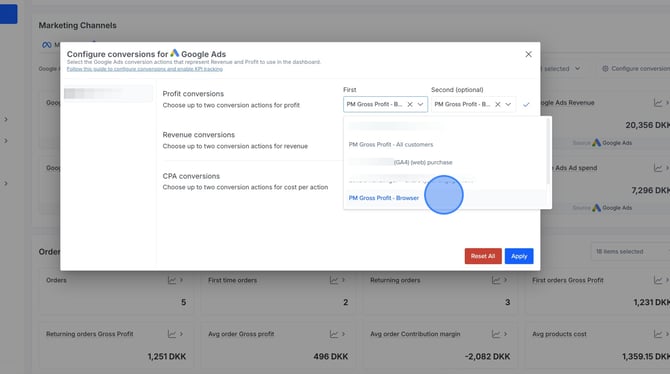Open chart for Avg products cost card
Image resolution: width=670 pixels, height=374 pixels.
(x=658, y=334)
